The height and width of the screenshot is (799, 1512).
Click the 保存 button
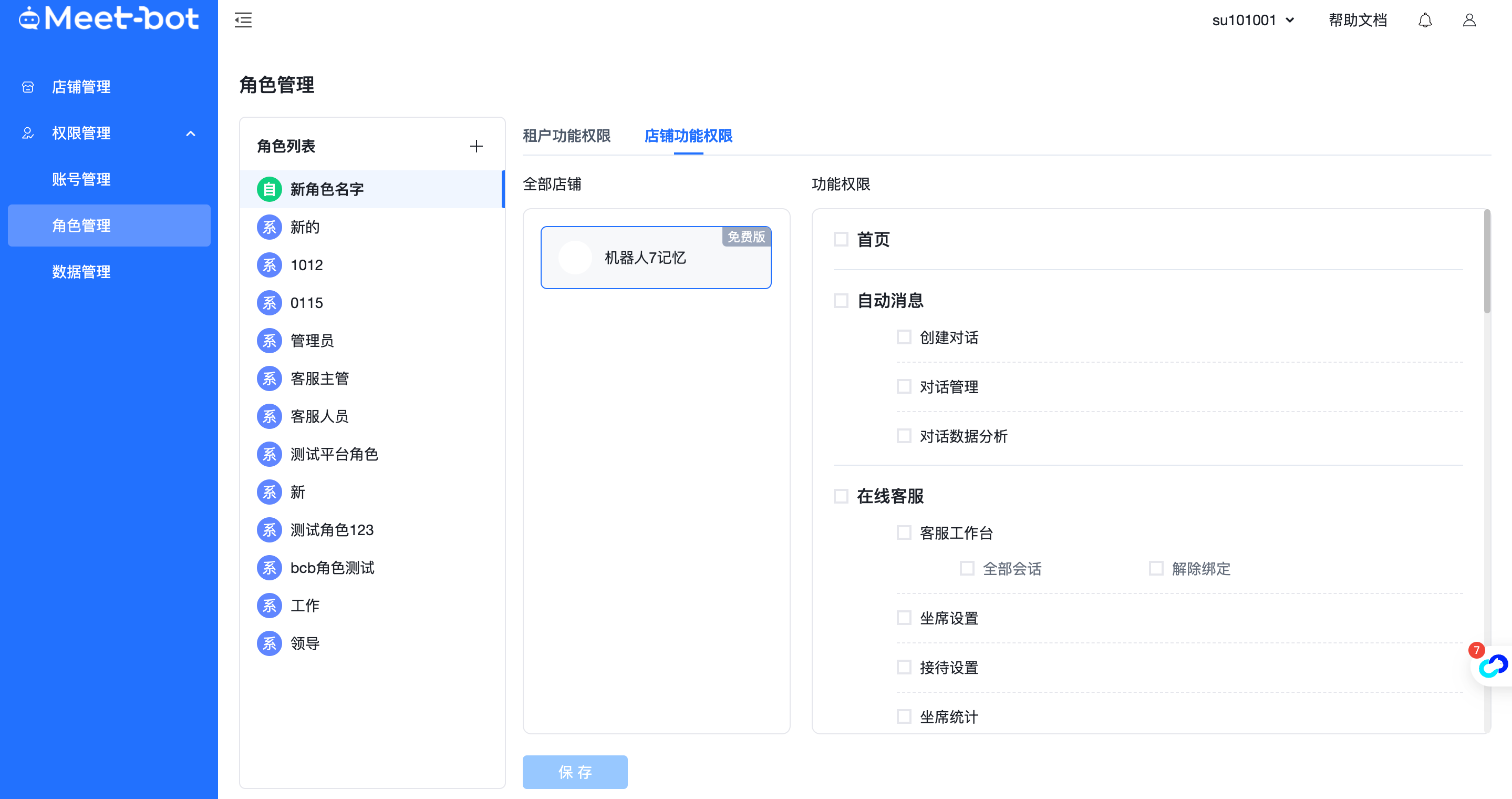[575, 772]
